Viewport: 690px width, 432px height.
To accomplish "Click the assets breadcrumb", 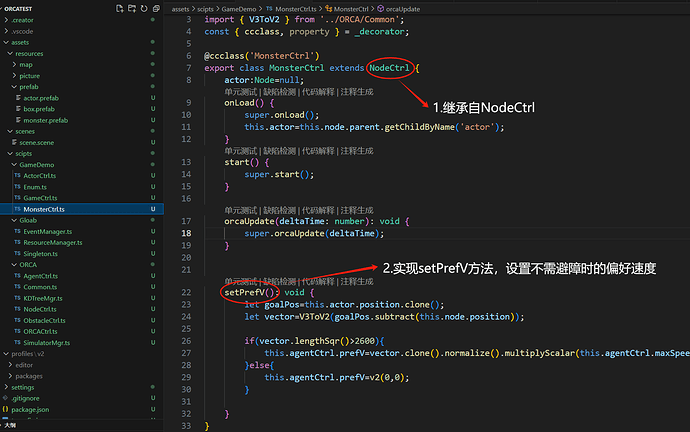I will tap(180, 9).
